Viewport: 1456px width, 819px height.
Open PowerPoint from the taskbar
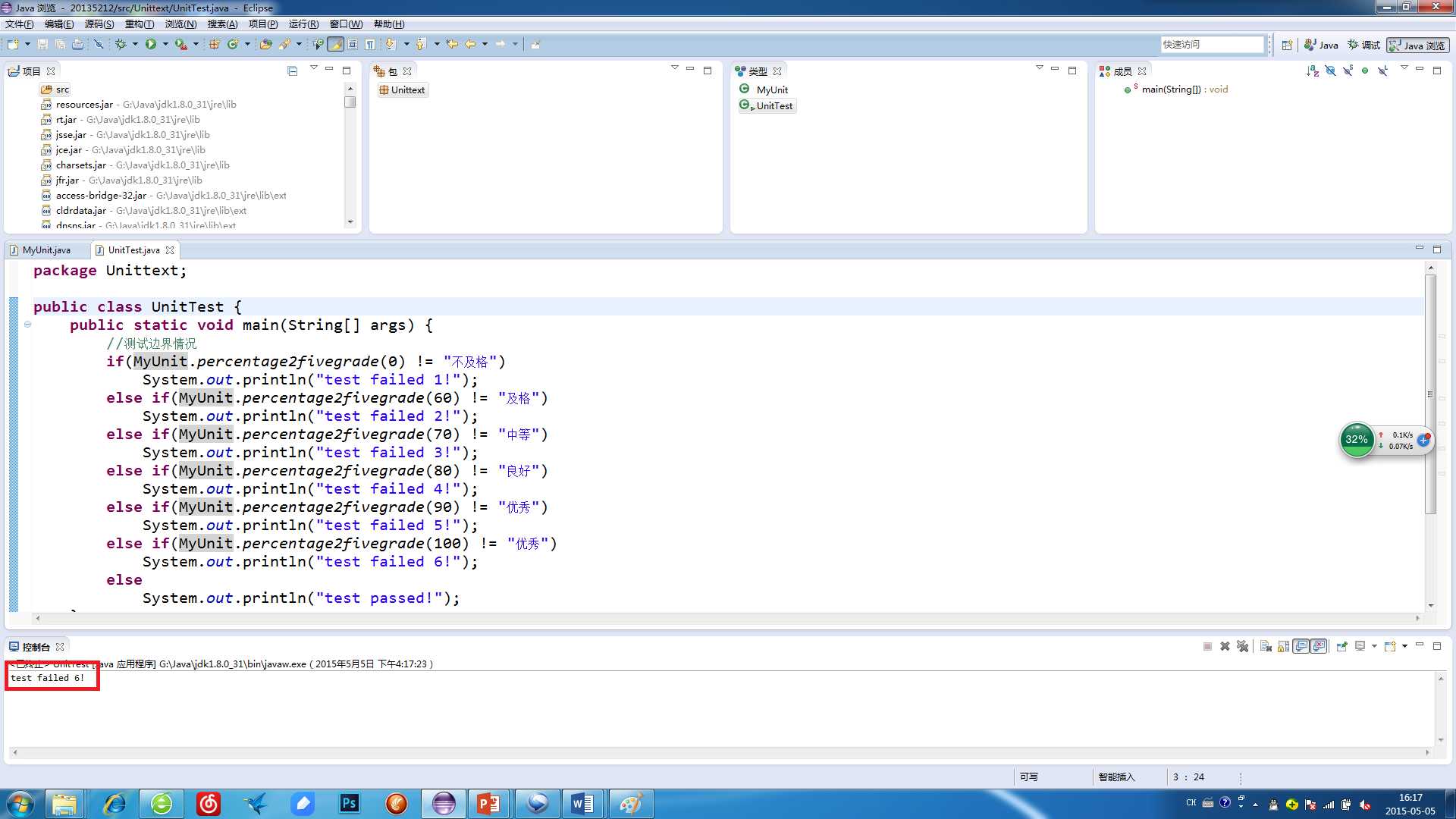click(x=488, y=804)
